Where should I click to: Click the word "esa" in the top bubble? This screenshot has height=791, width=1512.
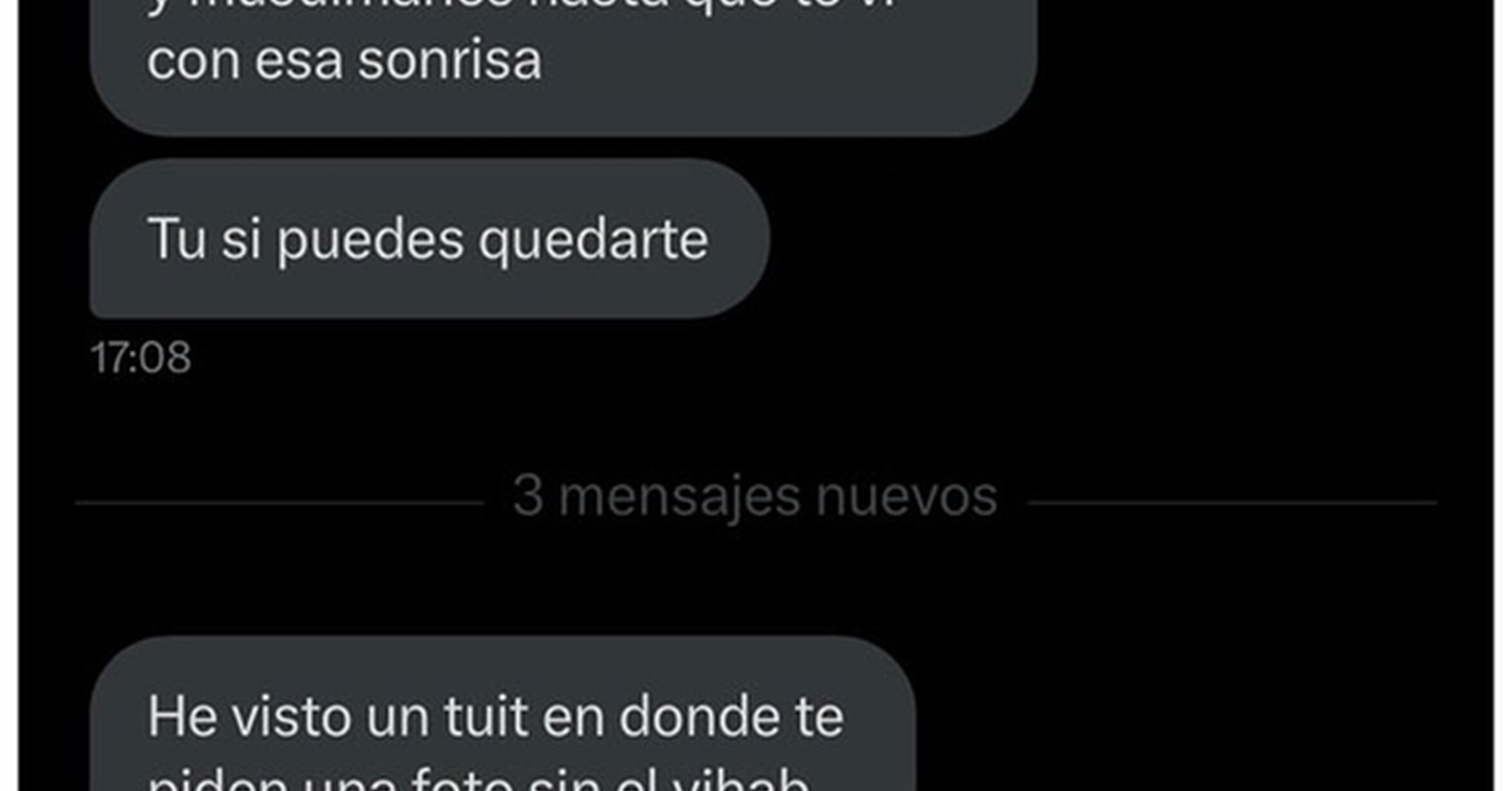point(299,62)
